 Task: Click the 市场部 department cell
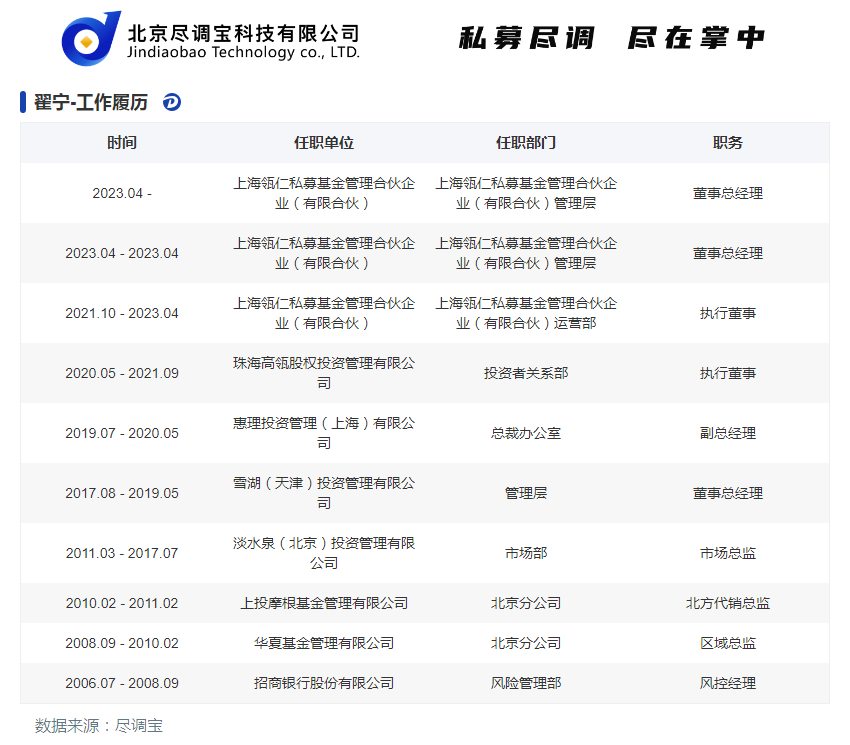click(x=526, y=553)
